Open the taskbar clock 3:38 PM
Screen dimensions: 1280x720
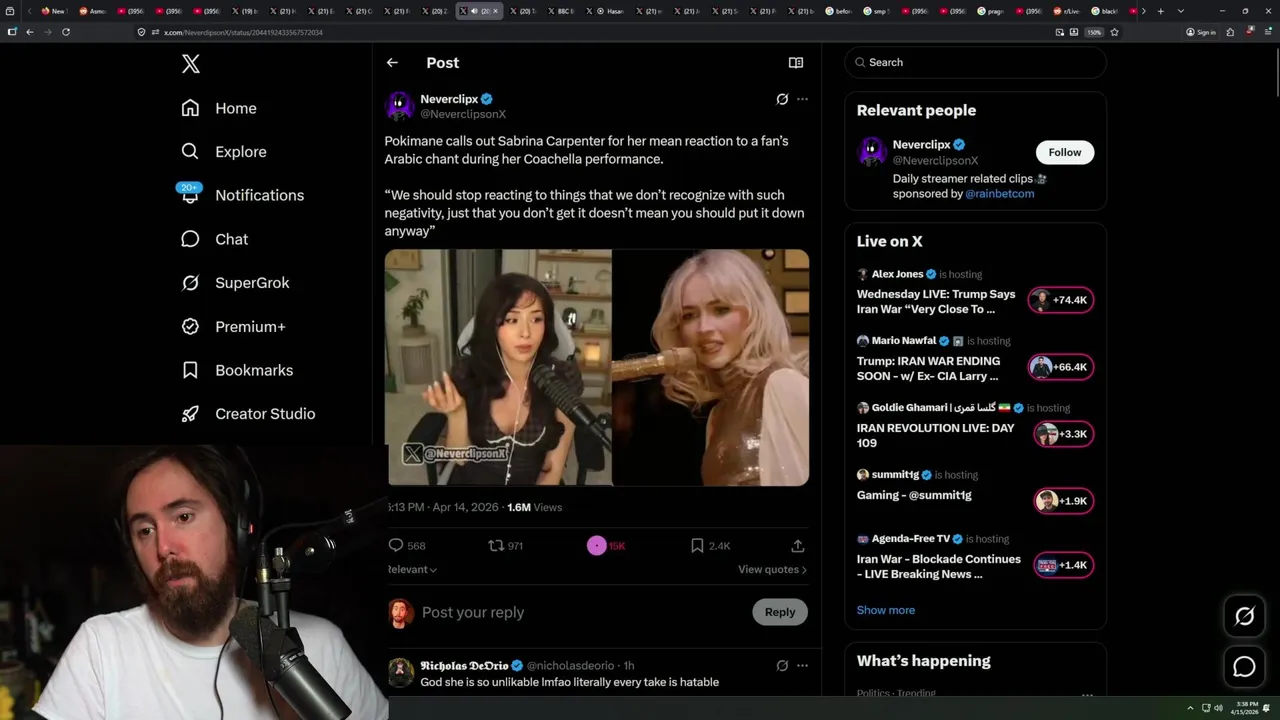(x=1246, y=707)
